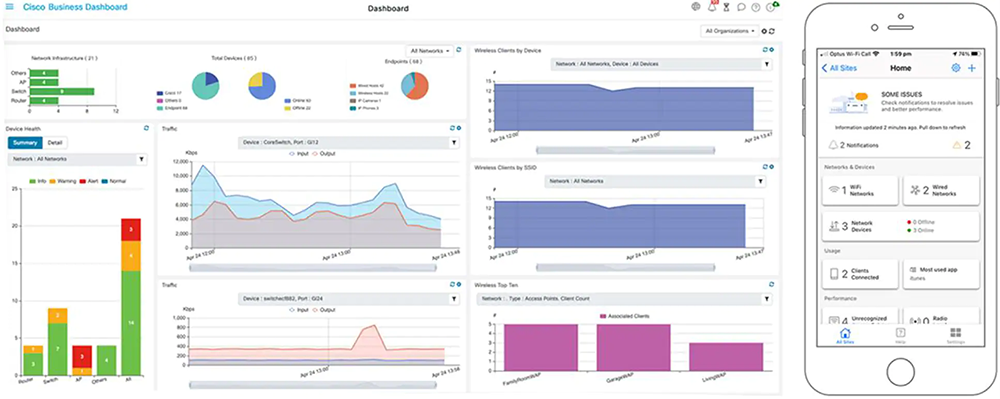
Task: Open the notifications bell in header
Action: click(x=712, y=7)
